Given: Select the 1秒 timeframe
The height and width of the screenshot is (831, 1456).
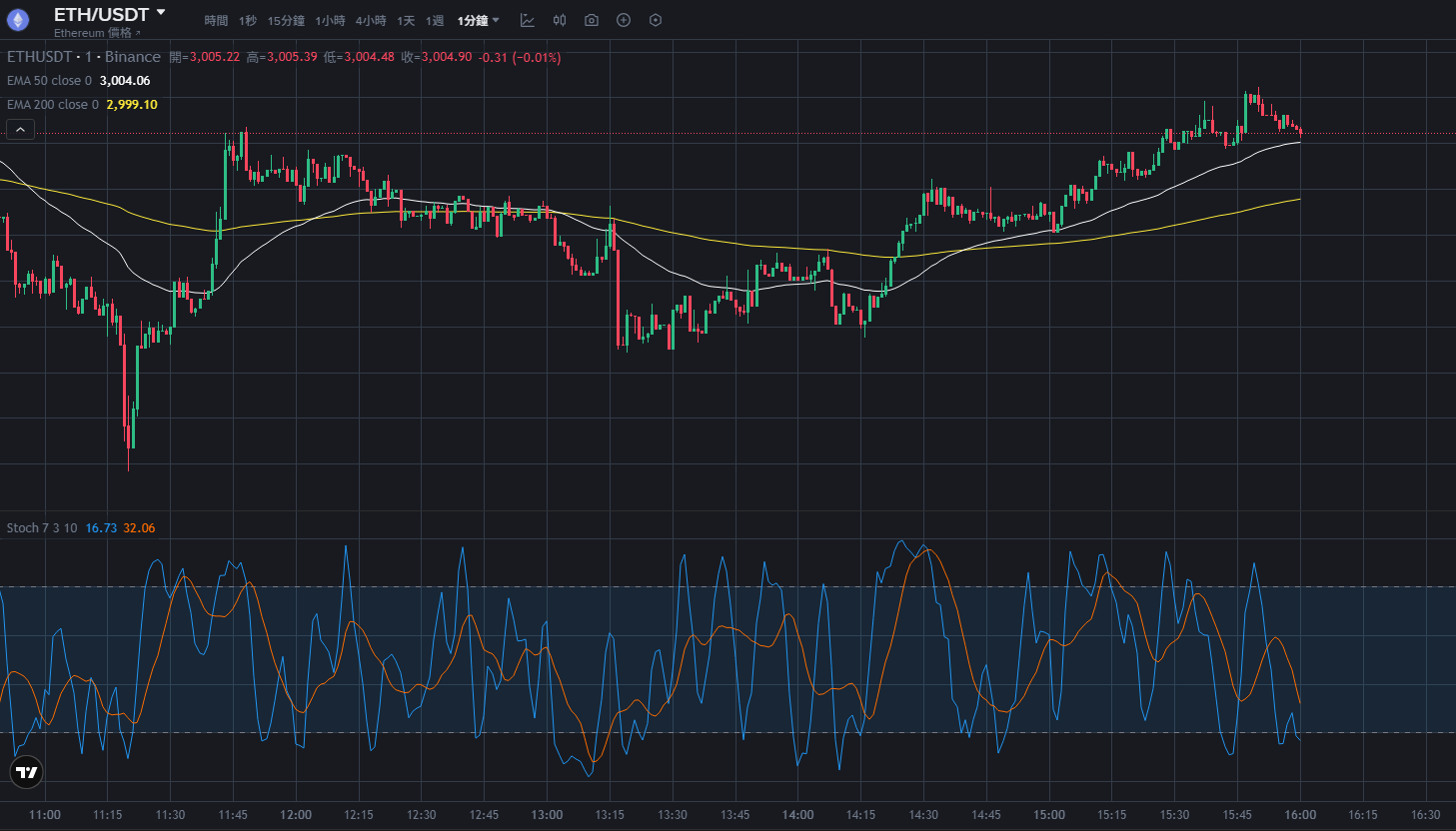Looking at the screenshot, I should (248, 21).
